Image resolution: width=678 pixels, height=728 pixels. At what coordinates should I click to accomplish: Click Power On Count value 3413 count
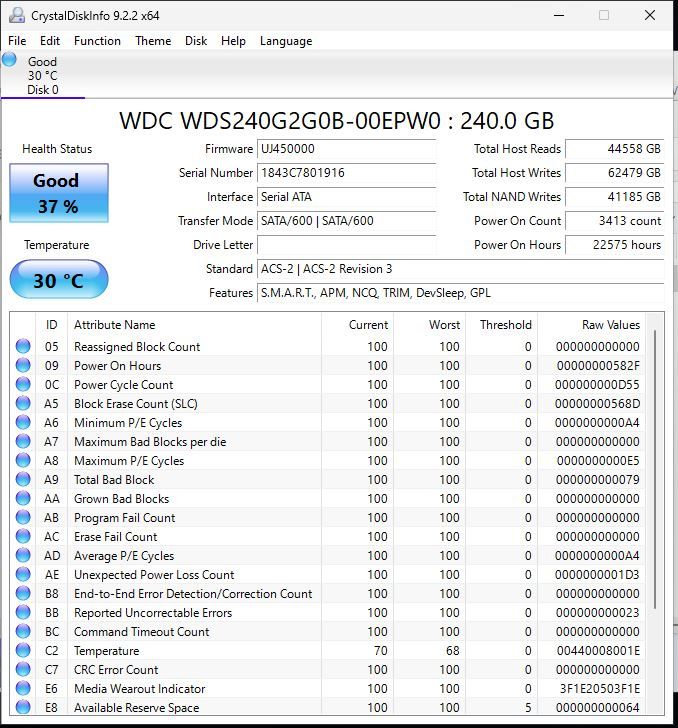(x=615, y=221)
